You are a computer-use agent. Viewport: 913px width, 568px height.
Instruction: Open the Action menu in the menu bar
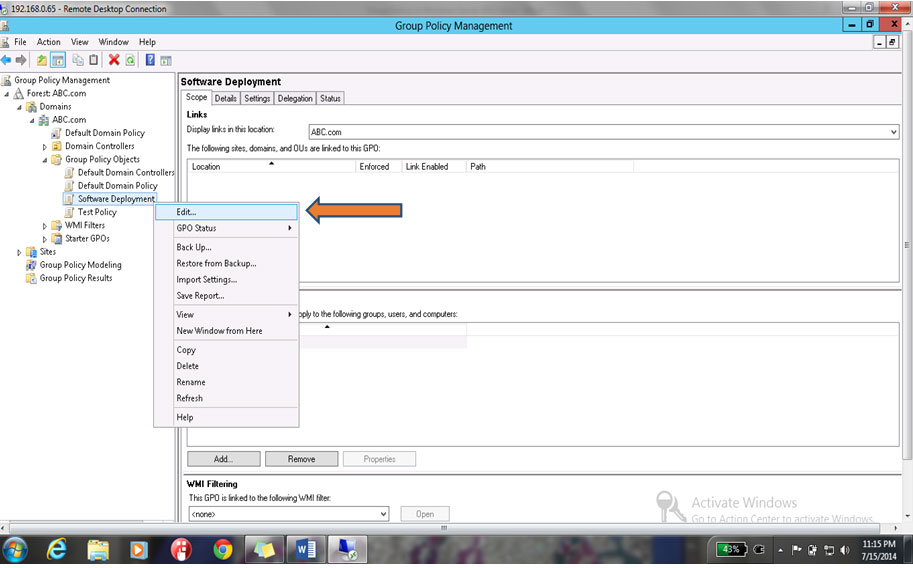[48, 42]
